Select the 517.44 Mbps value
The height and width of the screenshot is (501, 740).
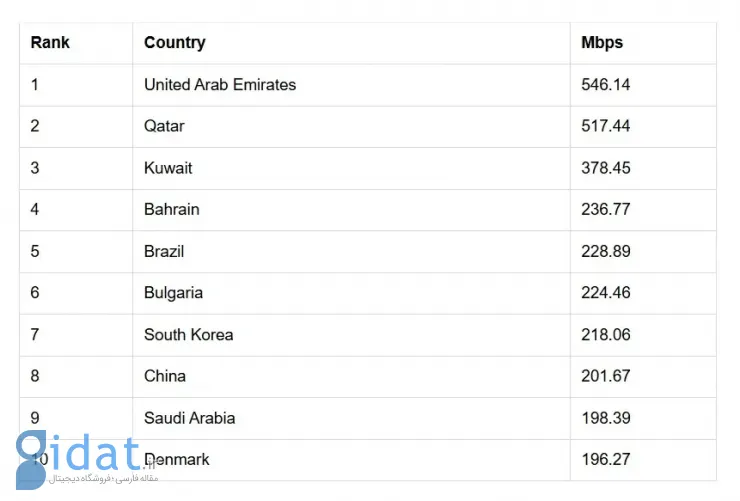click(606, 127)
